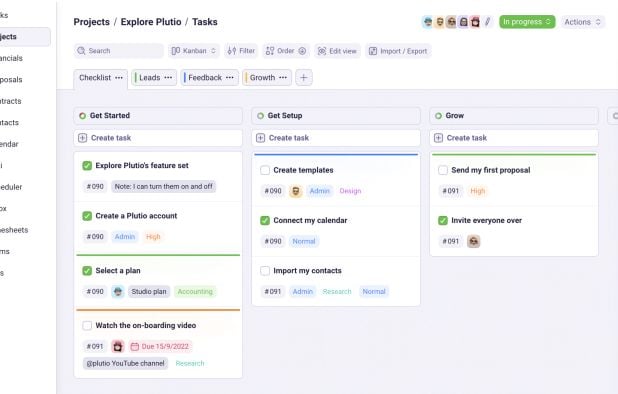Check Send my first proposal task
This screenshot has width=618, height=394.
(443, 170)
